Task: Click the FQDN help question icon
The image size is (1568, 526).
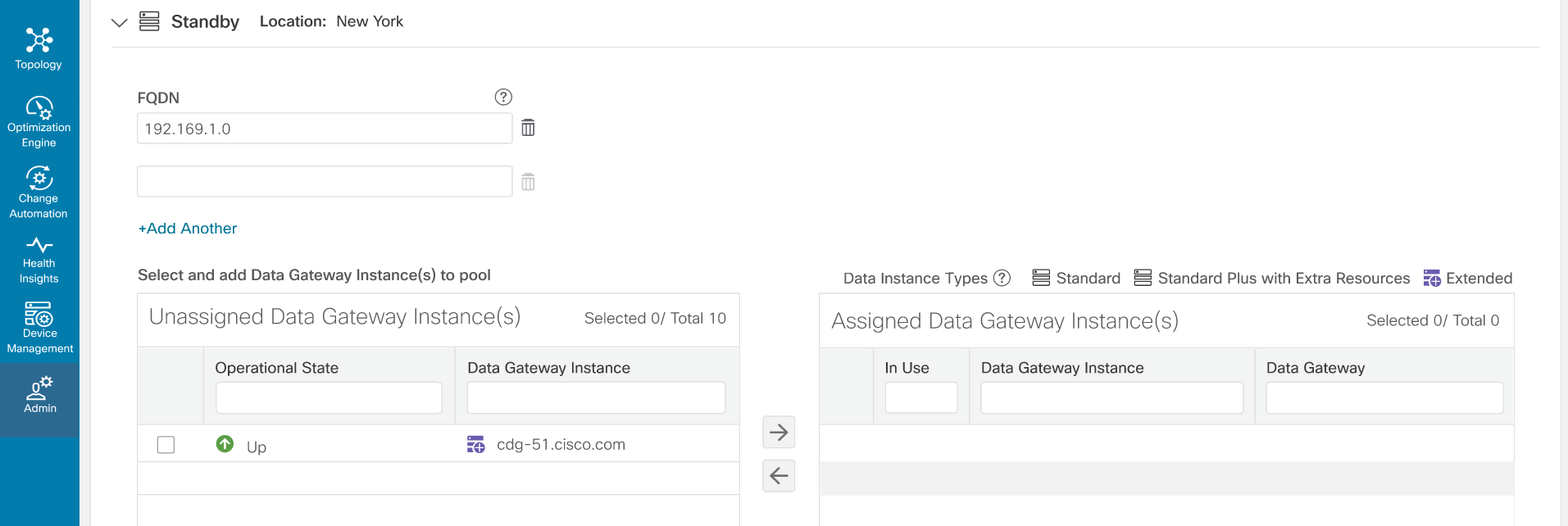Action: [503, 97]
